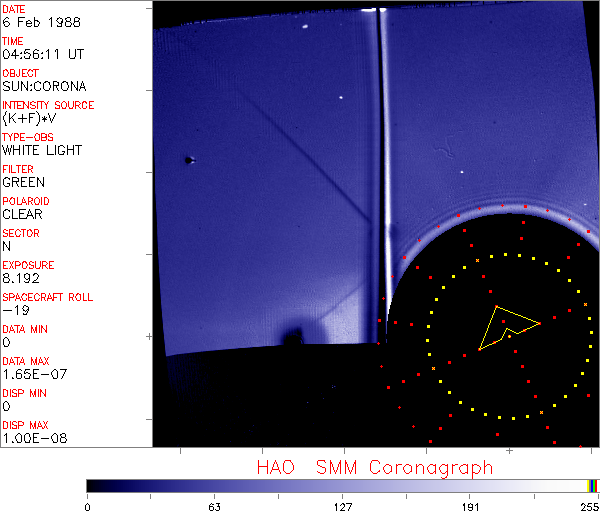Image resolution: width=600 pixels, height=512 pixels.
Task: Select the "CLEAR" polaroid value
Action: [x=23, y=214]
